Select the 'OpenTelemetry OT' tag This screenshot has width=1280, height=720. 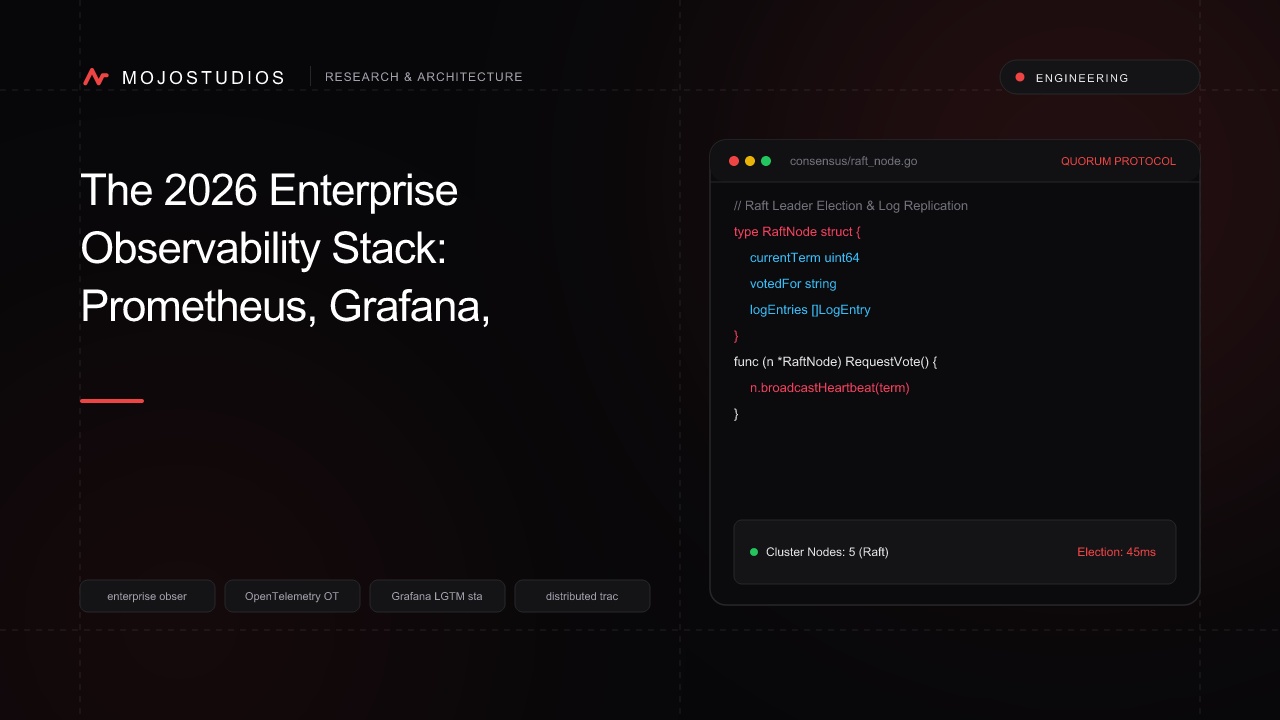292,596
